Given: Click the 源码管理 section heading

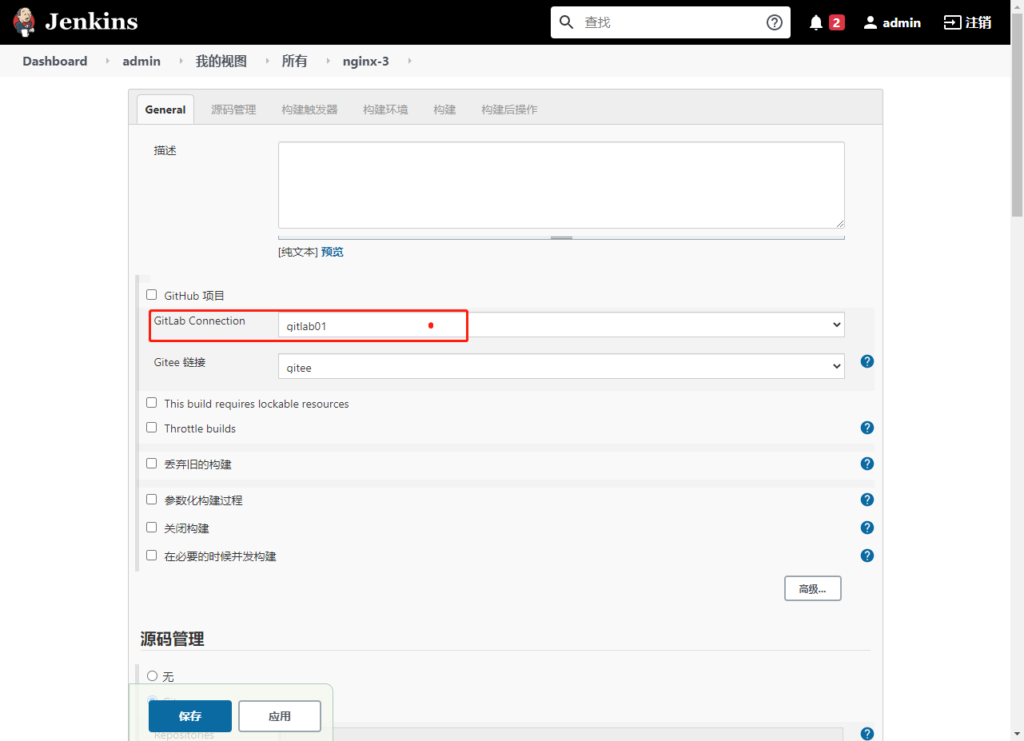Looking at the screenshot, I should pos(172,639).
